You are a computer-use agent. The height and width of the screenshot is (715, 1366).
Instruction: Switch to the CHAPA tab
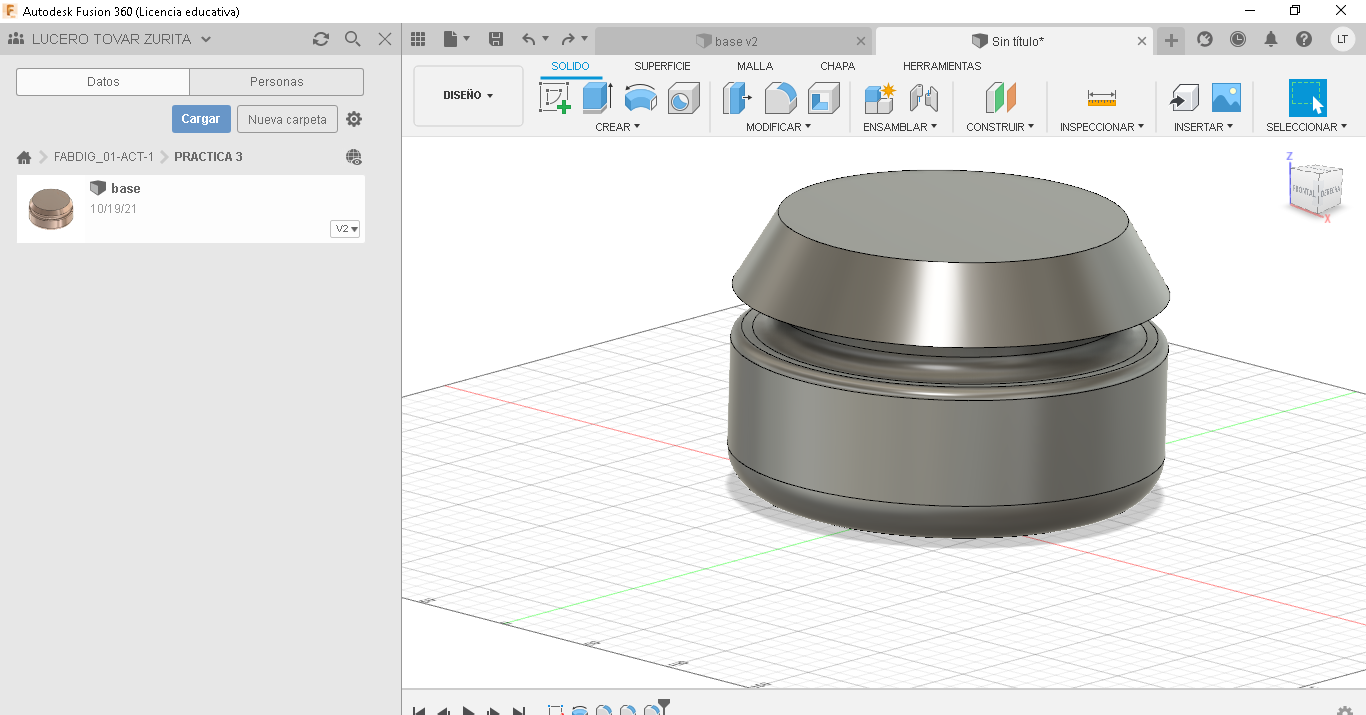(x=837, y=66)
